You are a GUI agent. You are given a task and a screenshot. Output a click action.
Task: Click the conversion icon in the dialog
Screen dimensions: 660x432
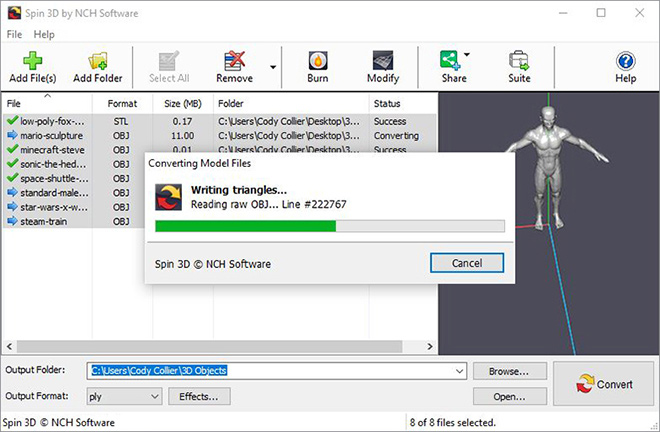tap(168, 197)
